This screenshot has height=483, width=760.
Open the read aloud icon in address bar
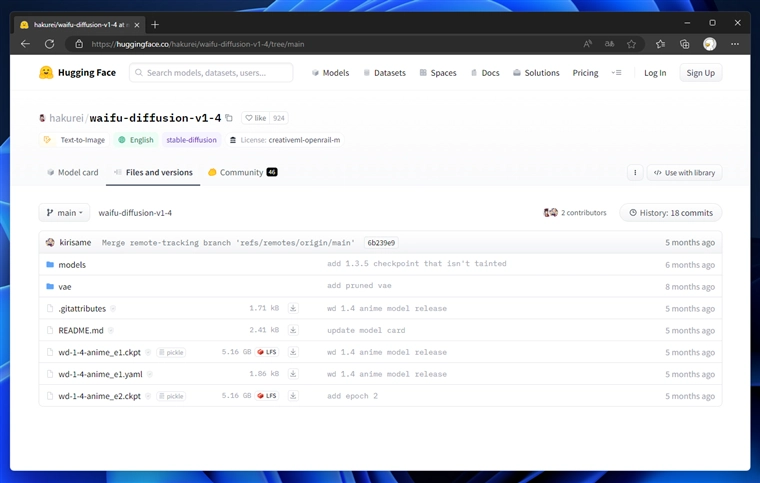587,44
